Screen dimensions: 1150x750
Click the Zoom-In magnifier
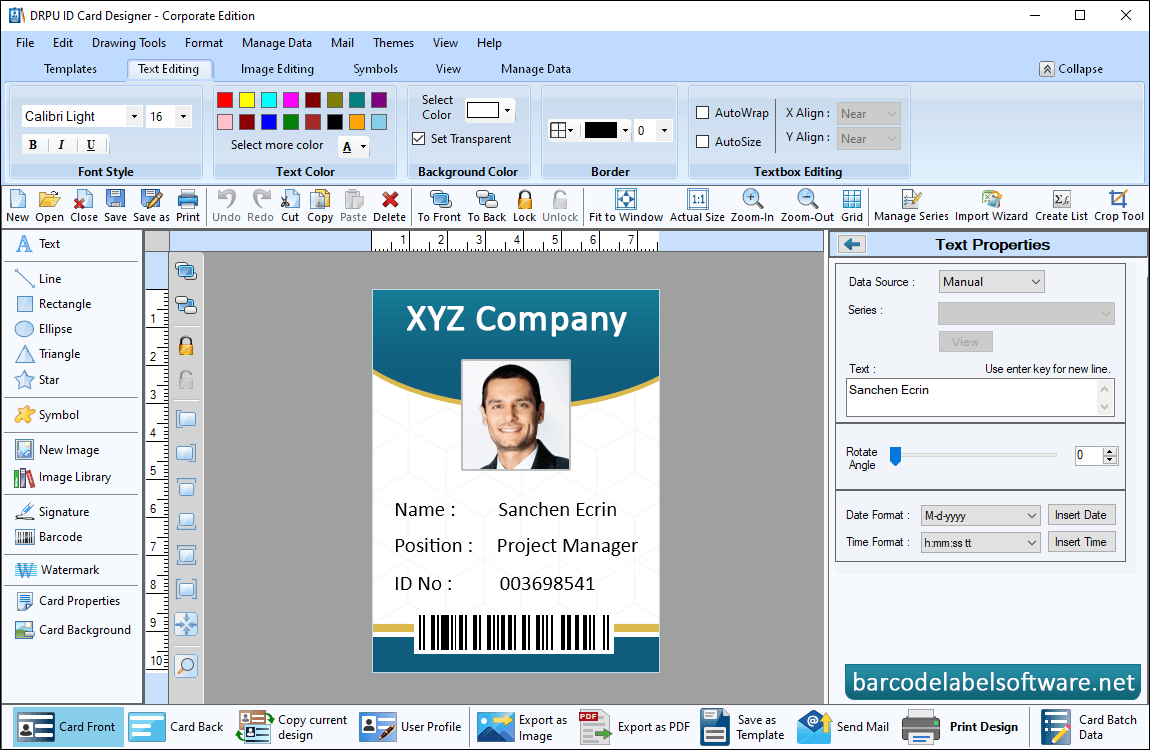coord(752,206)
